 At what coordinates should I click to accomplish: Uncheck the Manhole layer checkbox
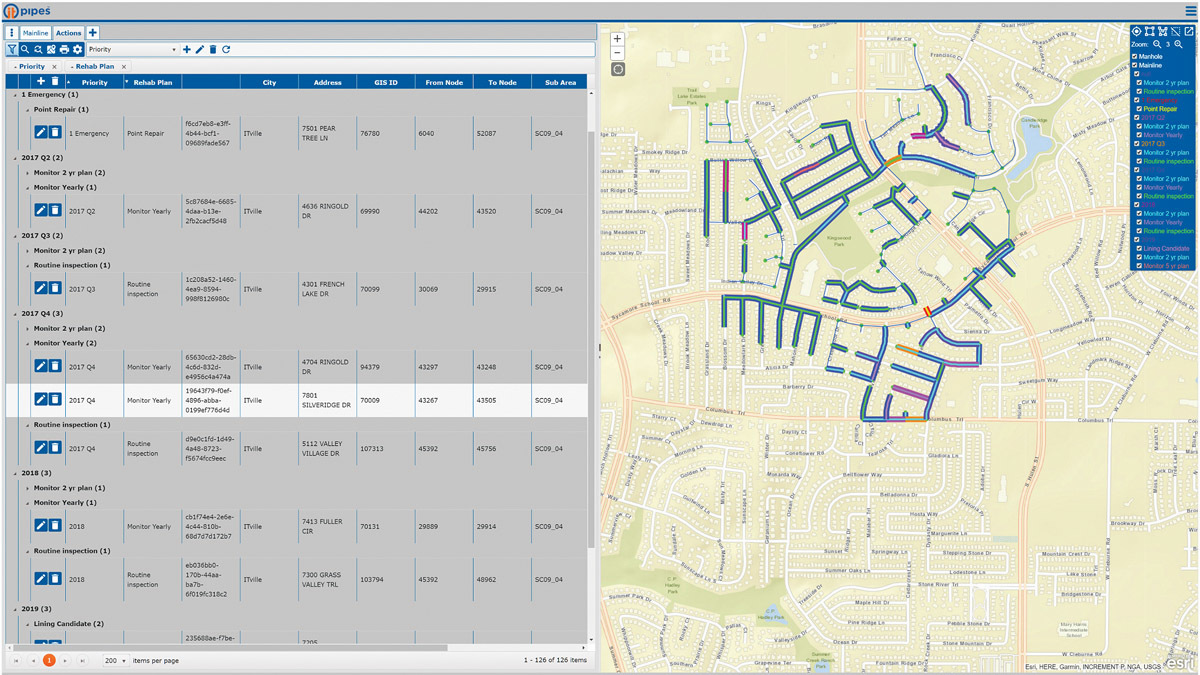point(1136,56)
